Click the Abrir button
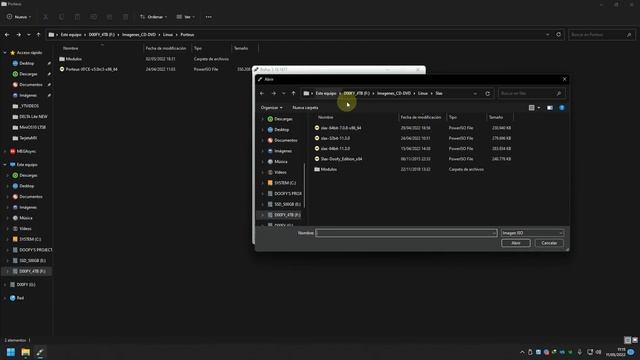This screenshot has height=360, width=640. [x=516, y=243]
